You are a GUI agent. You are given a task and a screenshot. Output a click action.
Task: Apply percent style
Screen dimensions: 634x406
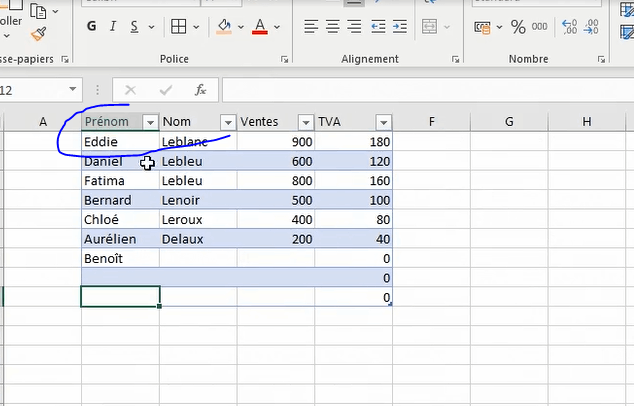click(518, 27)
